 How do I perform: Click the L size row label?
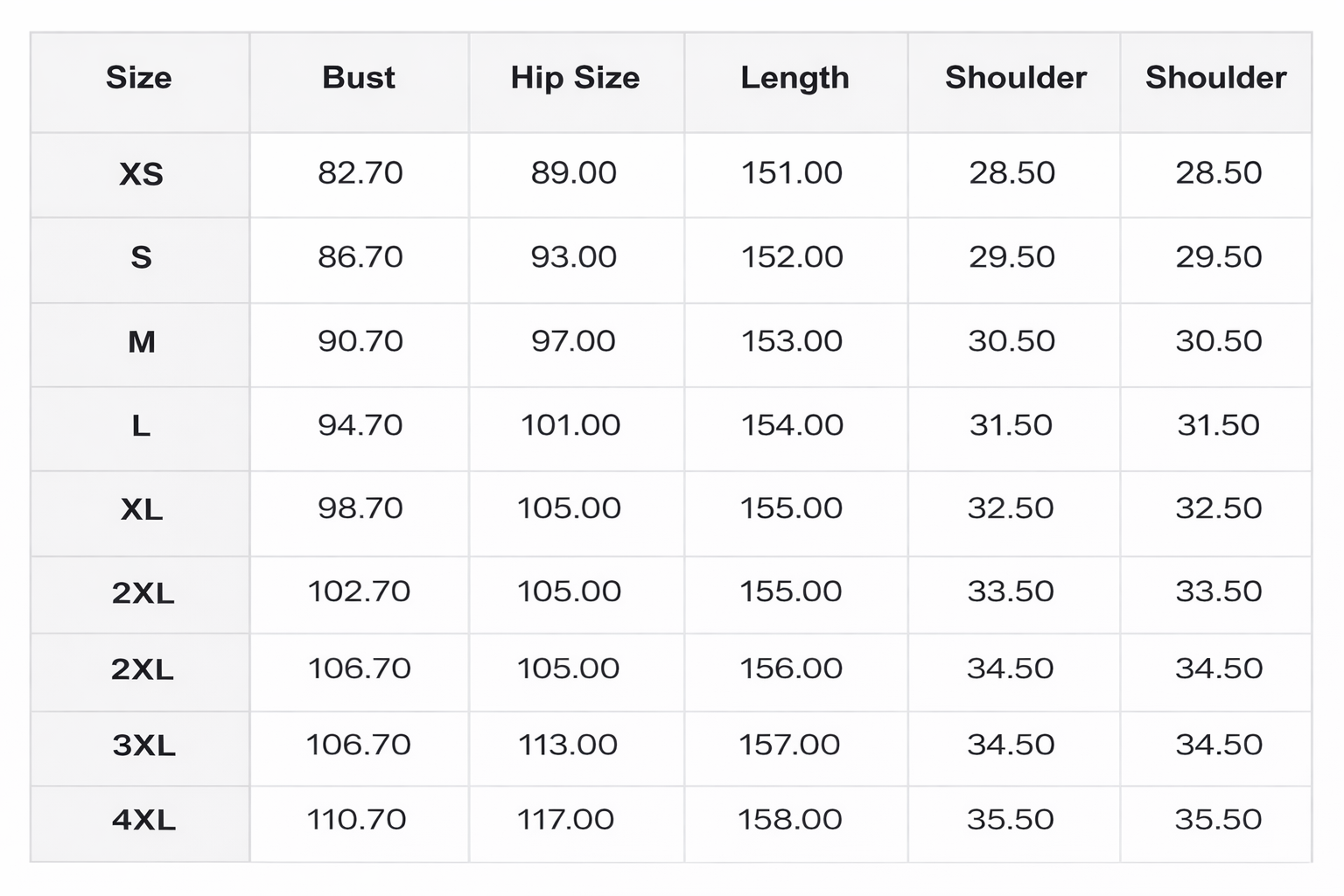[x=141, y=426]
